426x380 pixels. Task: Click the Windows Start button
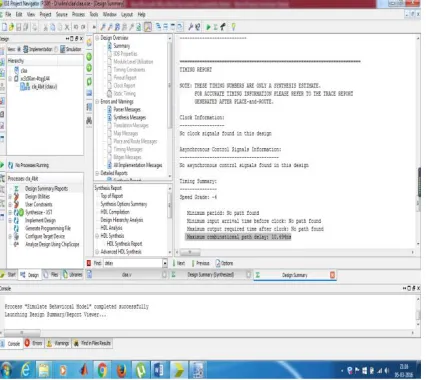pyautogui.click(x=6, y=370)
